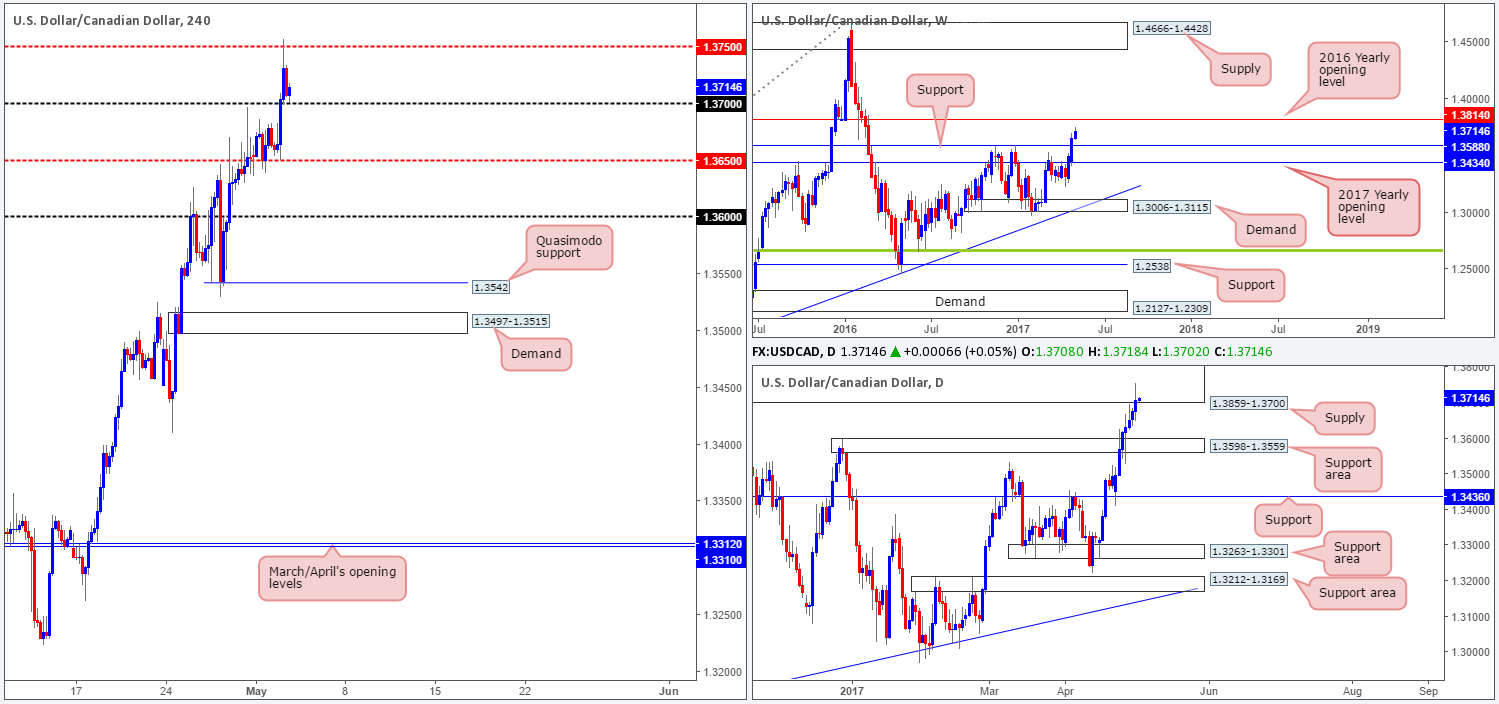Click the Demand text inside the lowest weekly zone

(959, 301)
